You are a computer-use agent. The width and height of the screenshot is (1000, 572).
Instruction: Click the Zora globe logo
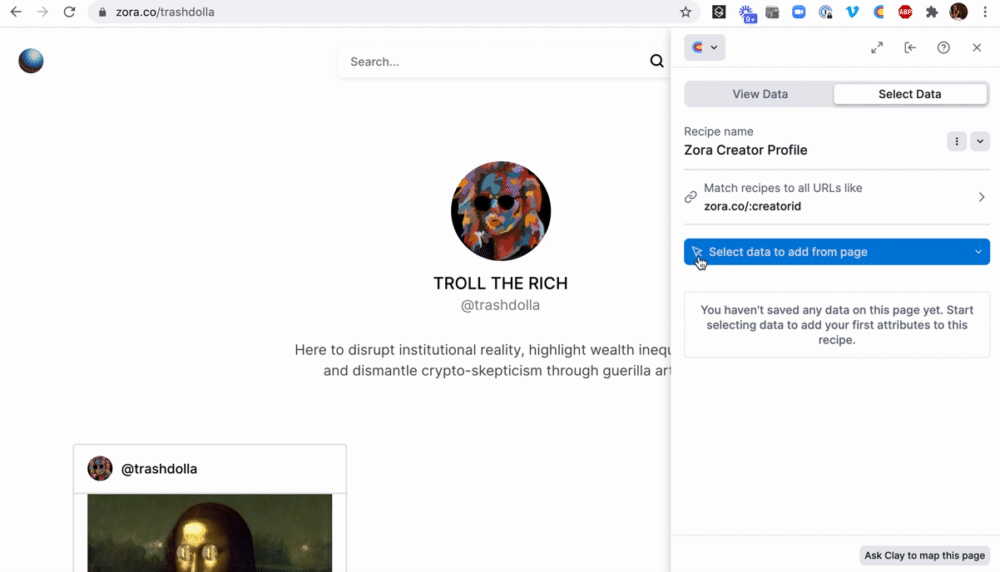point(31,61)
